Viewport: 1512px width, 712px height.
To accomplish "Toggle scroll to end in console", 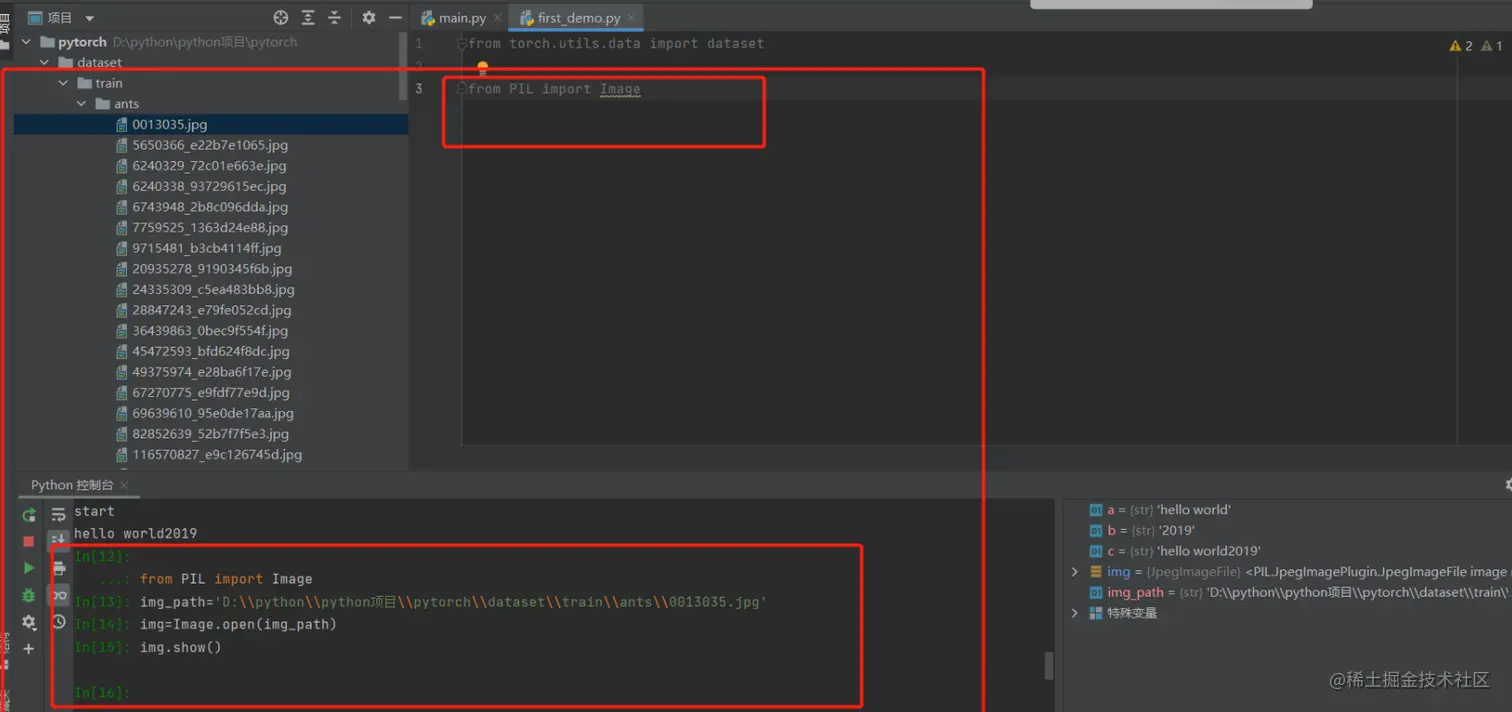I will [59, 541].
